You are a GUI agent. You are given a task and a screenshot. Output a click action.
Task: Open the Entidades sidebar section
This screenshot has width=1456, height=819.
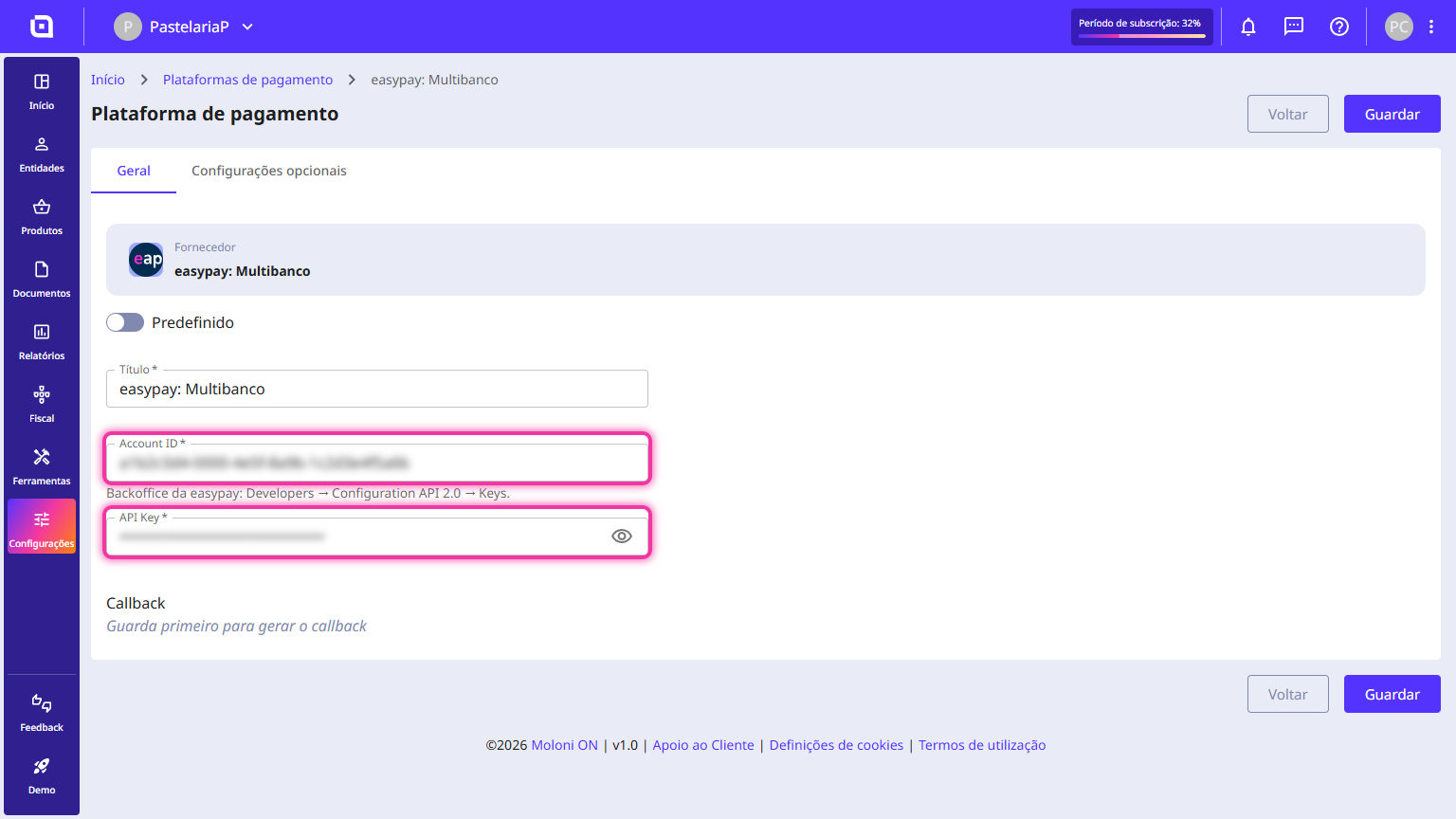coord(42,155)
